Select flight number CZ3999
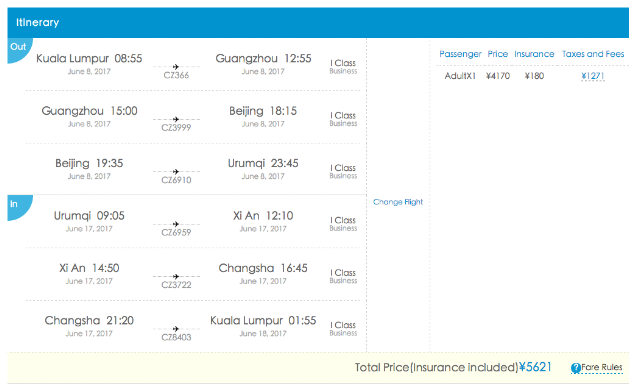The image size is (640, 388). coord(176,128)
